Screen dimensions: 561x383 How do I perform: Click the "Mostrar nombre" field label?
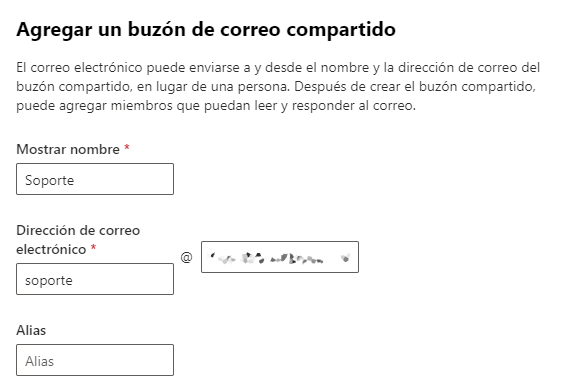click(68, 150)
